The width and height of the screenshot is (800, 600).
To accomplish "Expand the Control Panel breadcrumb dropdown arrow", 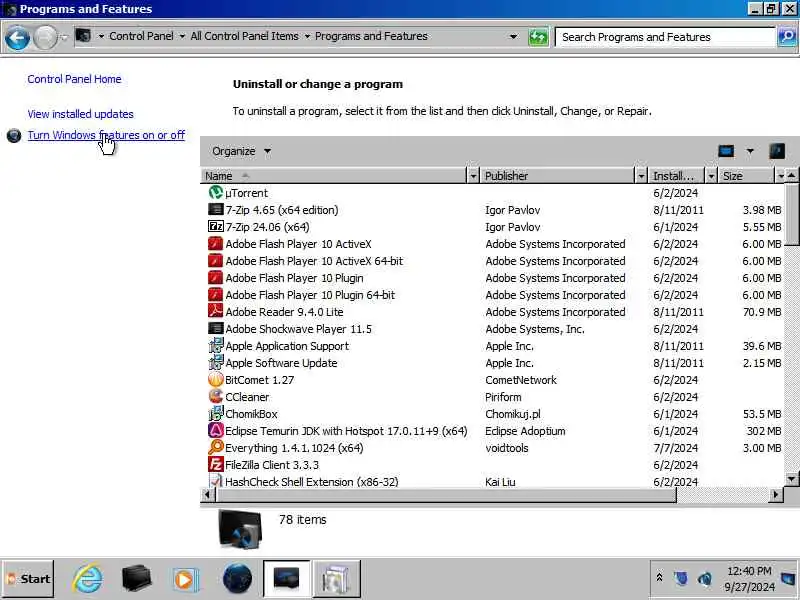I will [182, 36].
